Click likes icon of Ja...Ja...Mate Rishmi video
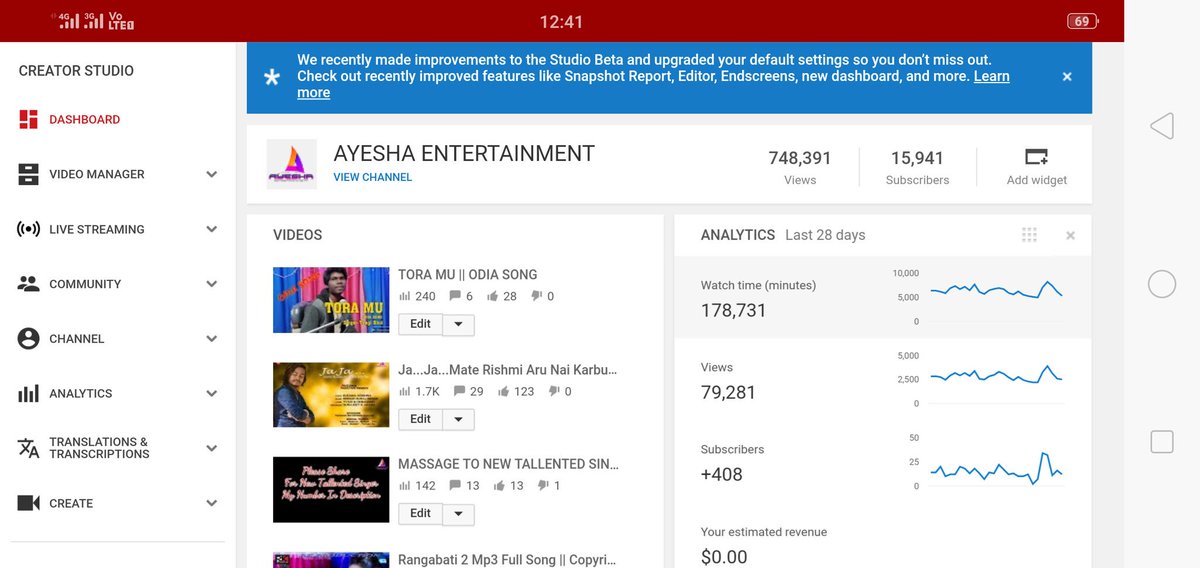Image resolution: width=1200 pixels, height=568 pixels. 504,391
